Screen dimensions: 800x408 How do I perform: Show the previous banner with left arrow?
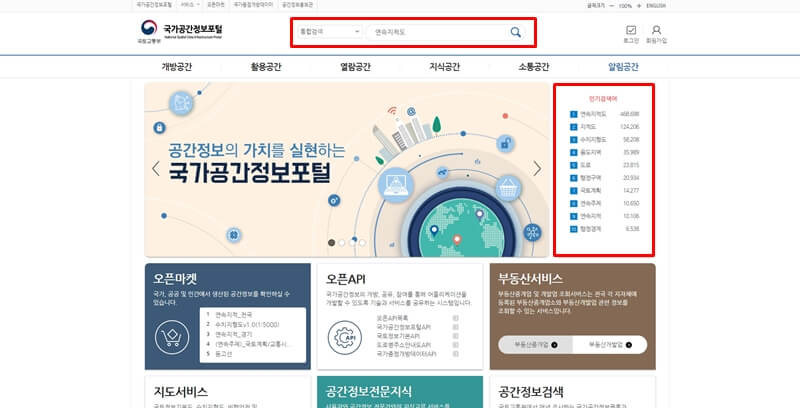[156, 168]
